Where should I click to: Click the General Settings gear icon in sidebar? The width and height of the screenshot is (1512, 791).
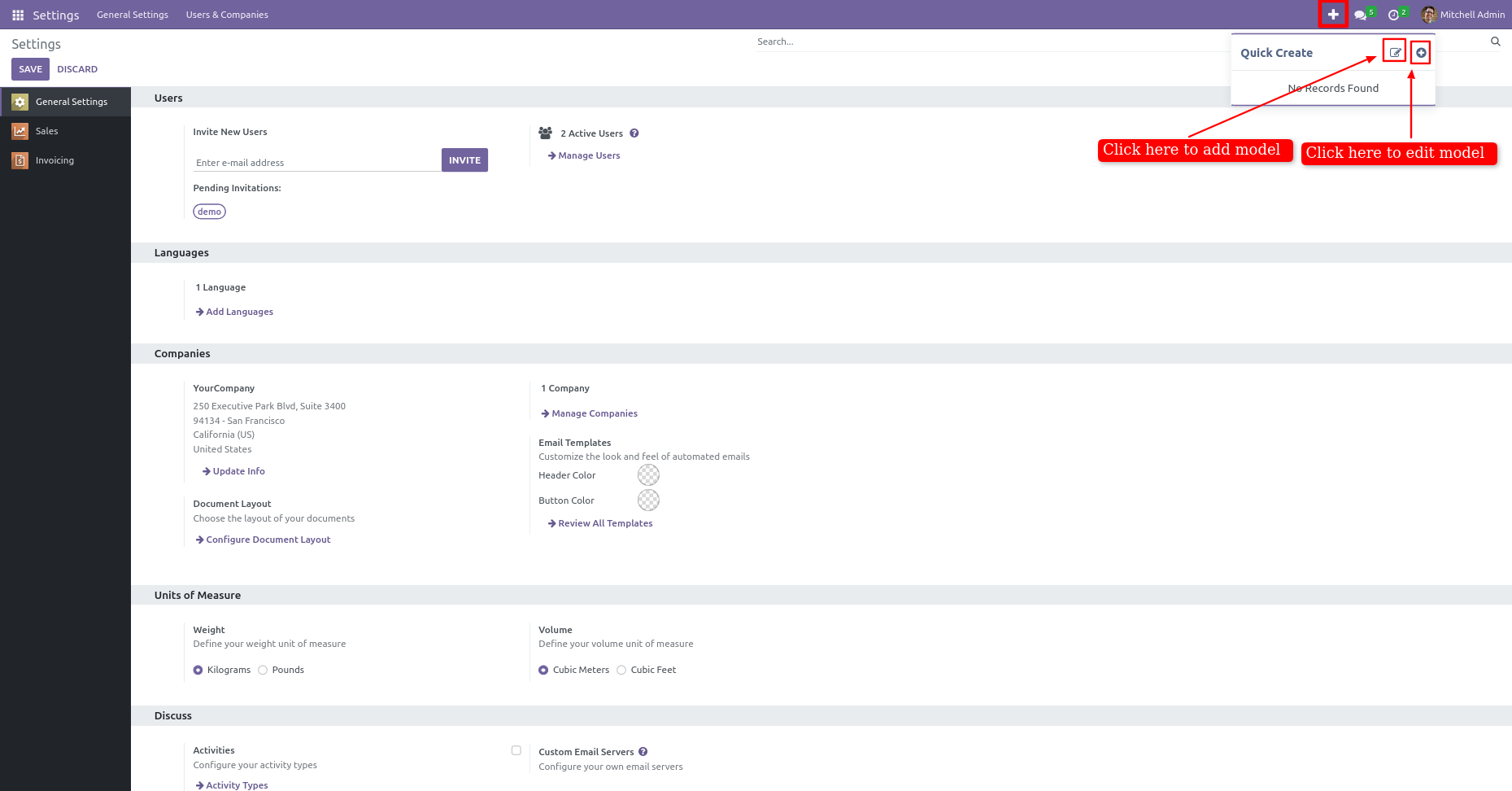click(x=20, y=102)
